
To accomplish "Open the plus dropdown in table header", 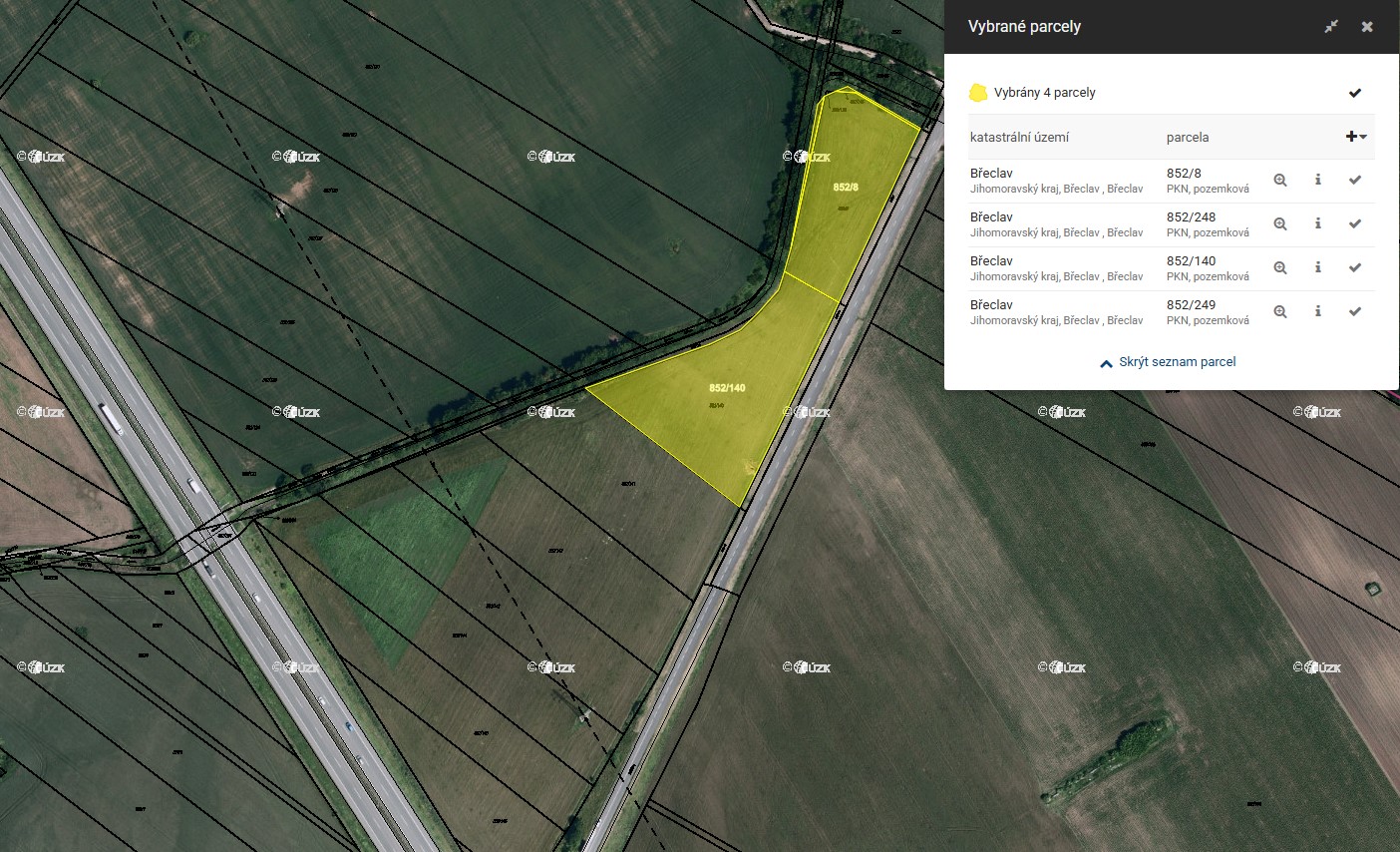I will (1355, 137).
